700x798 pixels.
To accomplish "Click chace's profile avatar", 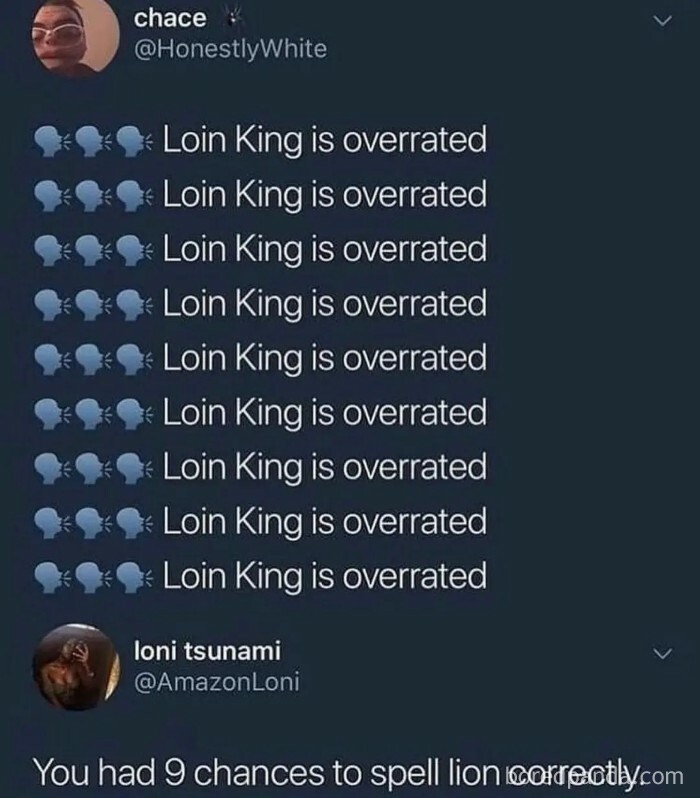I will (73, 38).
